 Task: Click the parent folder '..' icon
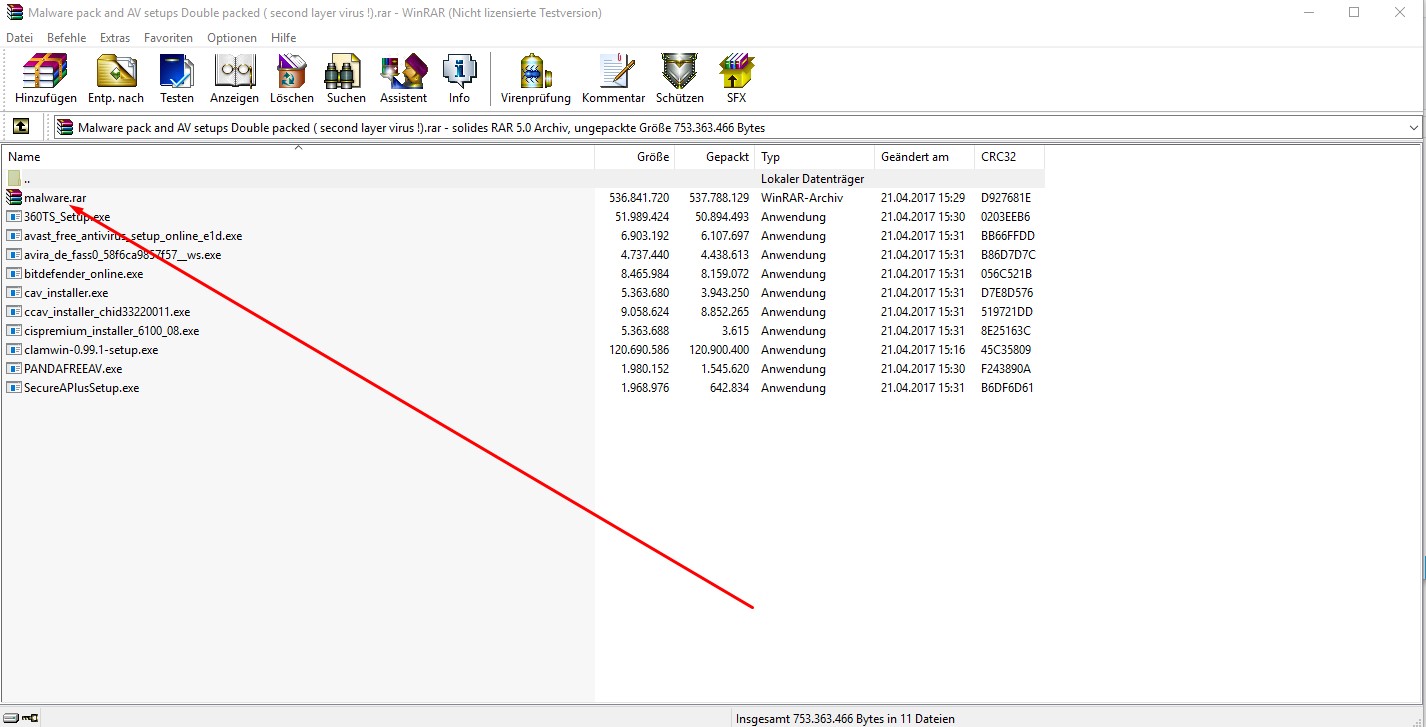[14, 179]
